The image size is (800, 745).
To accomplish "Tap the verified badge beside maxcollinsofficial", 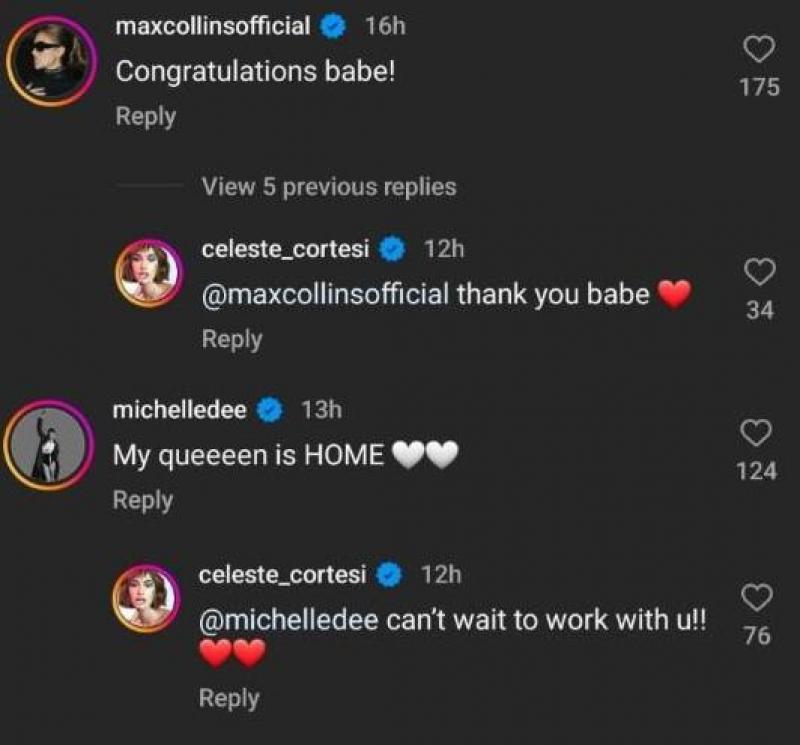I will tap(333, 28).
